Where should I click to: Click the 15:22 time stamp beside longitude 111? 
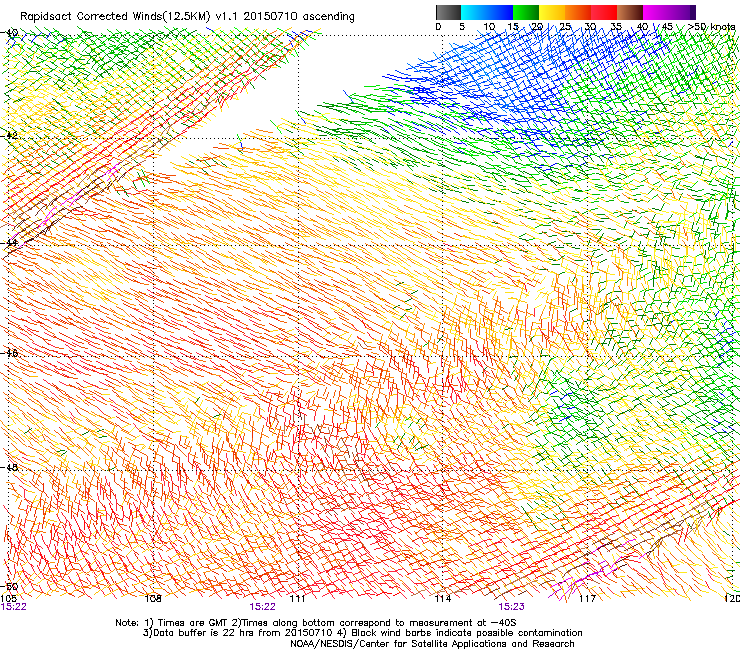coord(262,607)
